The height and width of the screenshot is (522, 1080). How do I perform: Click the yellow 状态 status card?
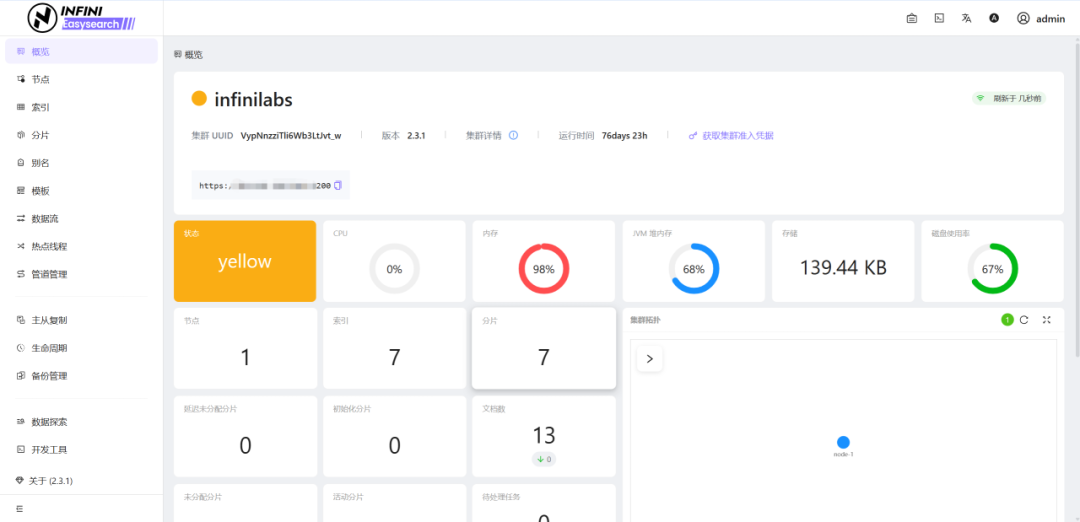point(245,261)
